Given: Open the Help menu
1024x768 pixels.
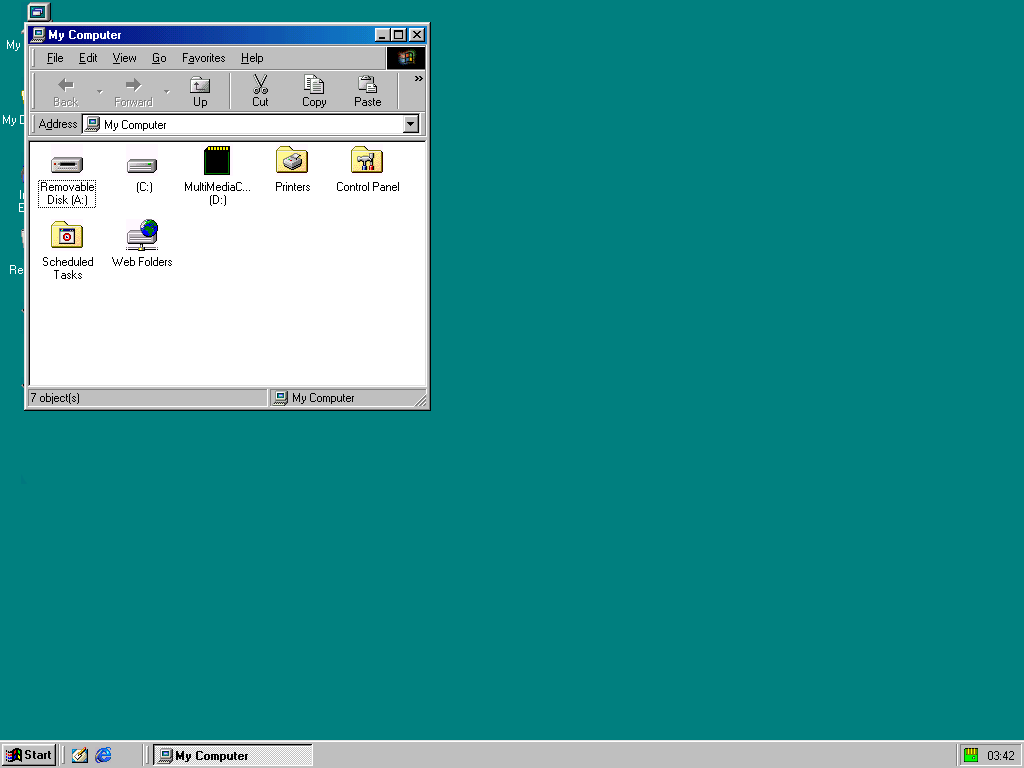Looking at the screenshot, I should (x=251, y=58).
